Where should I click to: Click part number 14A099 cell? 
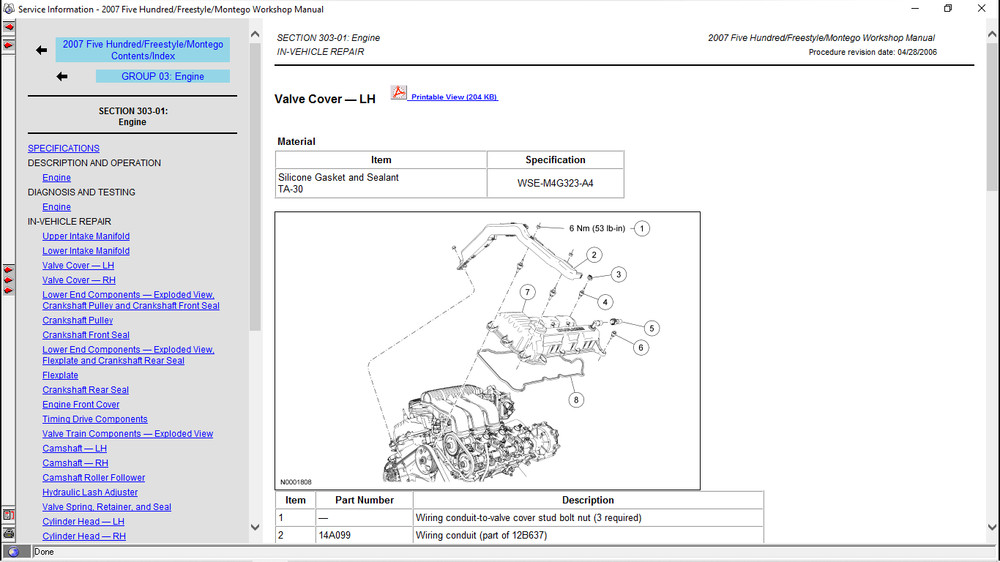click(364, 535)
